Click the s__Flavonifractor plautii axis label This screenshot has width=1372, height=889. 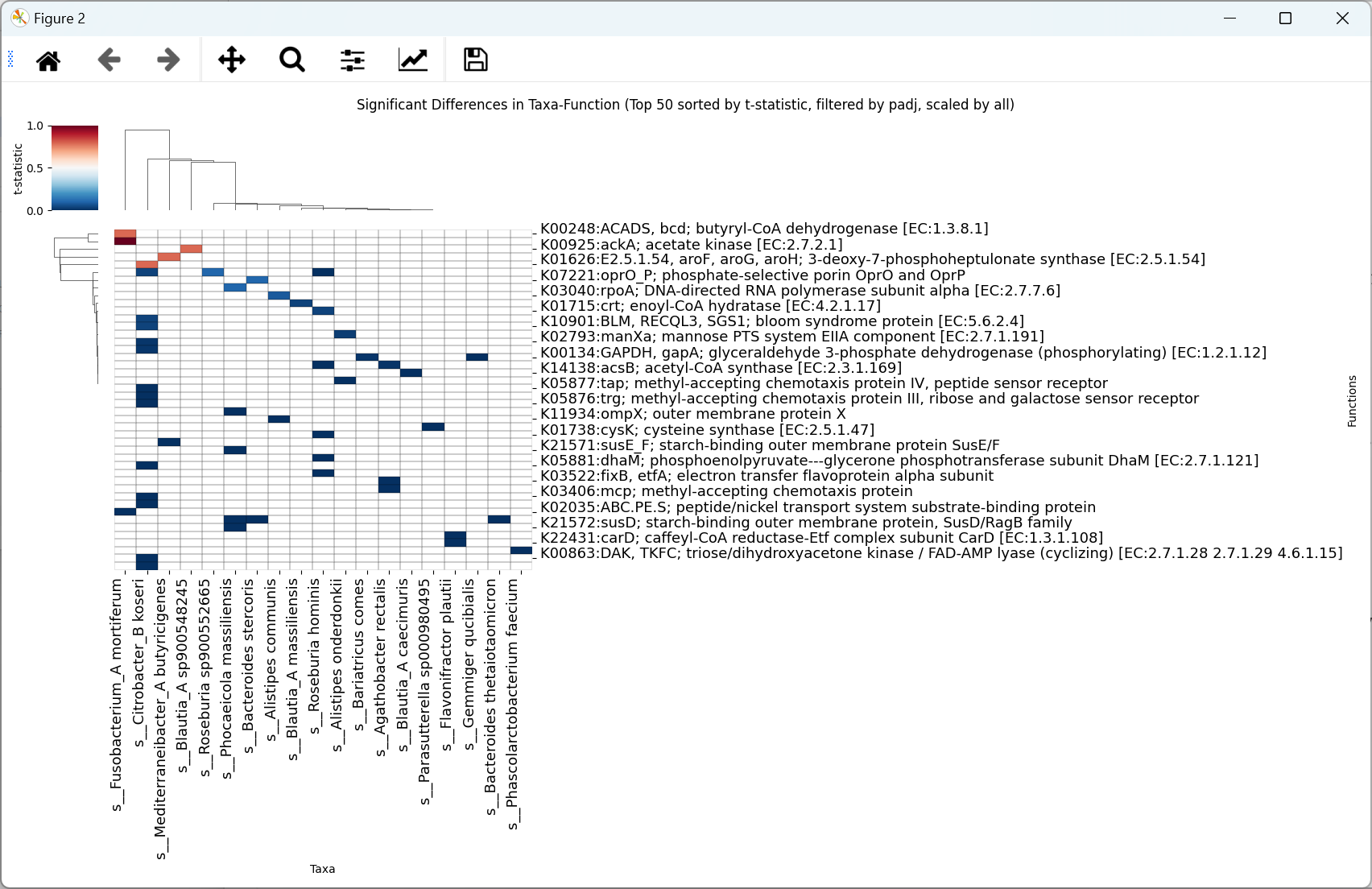pos(447,664)
